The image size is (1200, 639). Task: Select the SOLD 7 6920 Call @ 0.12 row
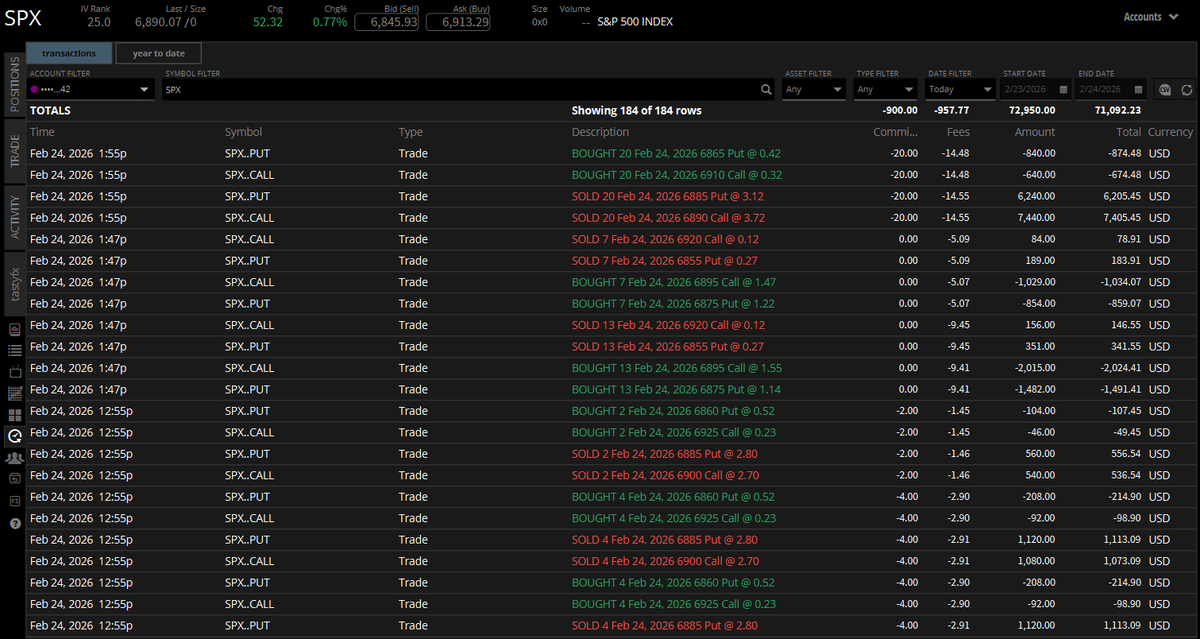click(612, 239)
